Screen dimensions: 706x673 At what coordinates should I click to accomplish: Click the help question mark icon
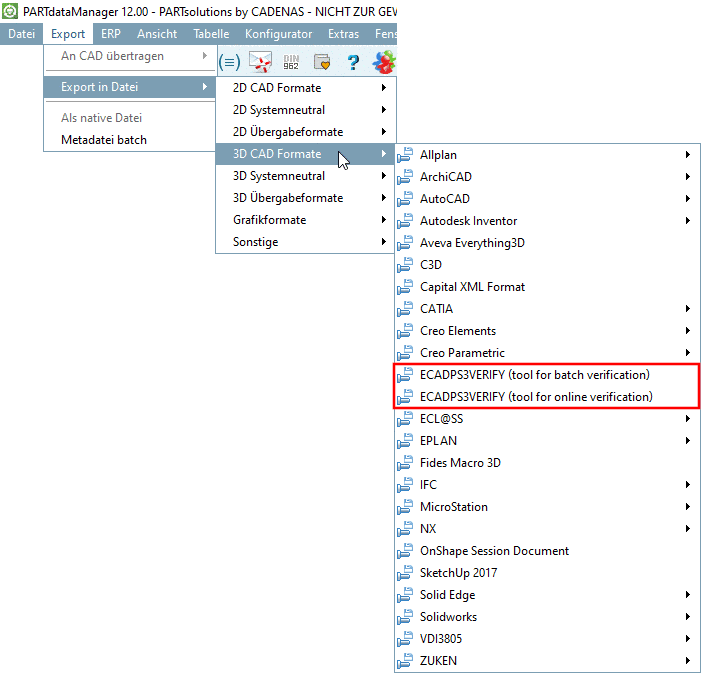353,62
